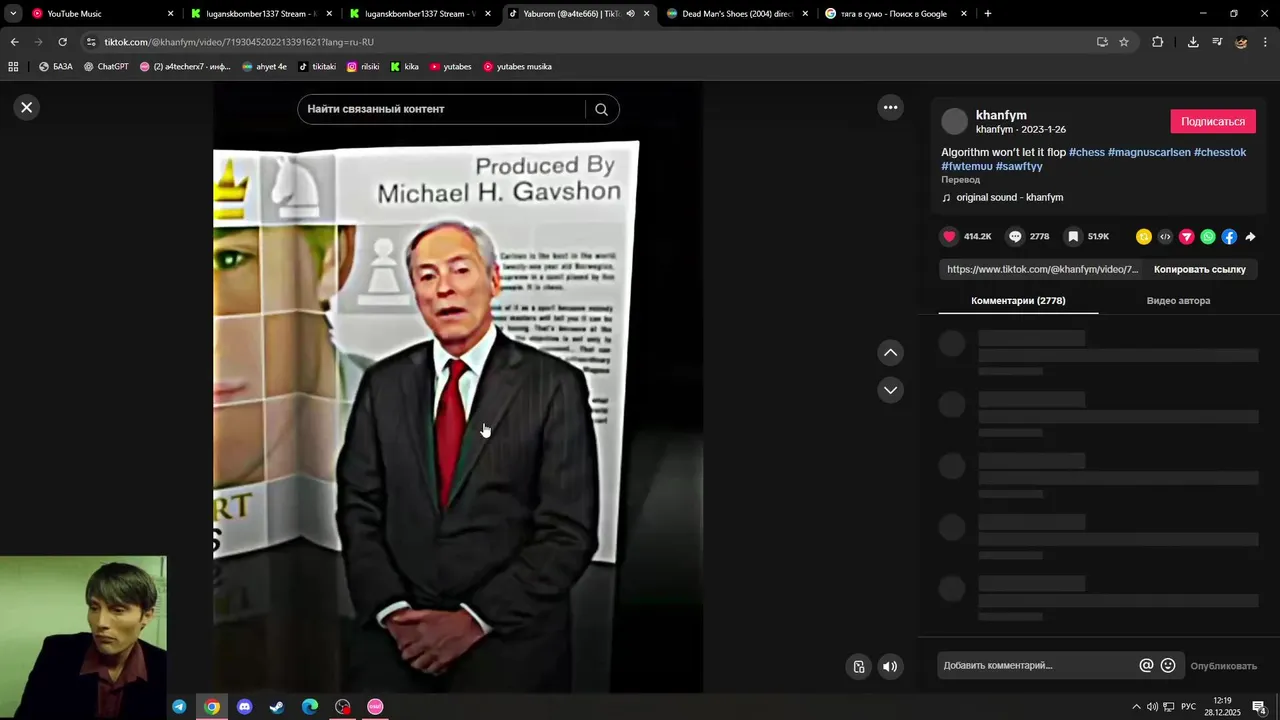
Task: Open original sound - khanfym link
Action: 1009,197
